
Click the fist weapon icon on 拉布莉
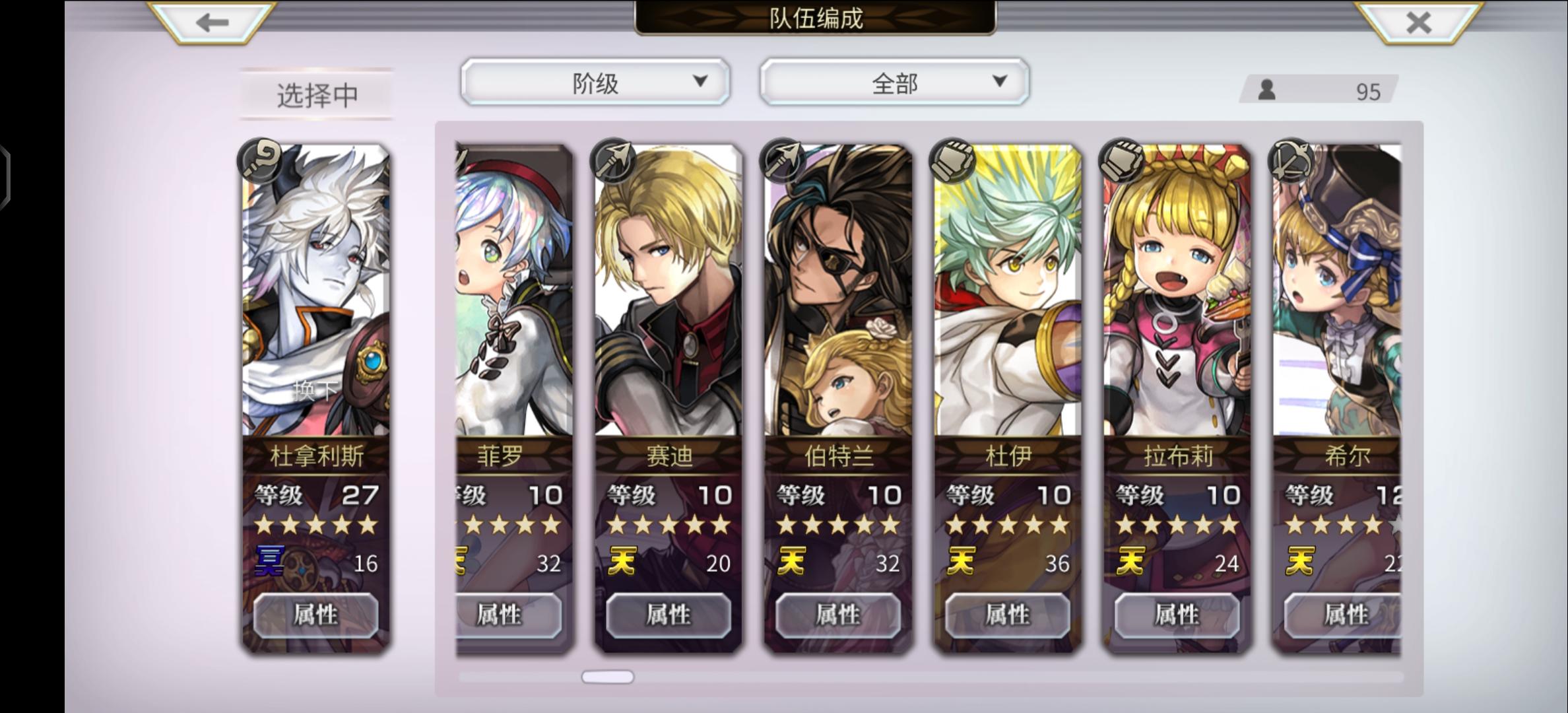point(1122,160)
